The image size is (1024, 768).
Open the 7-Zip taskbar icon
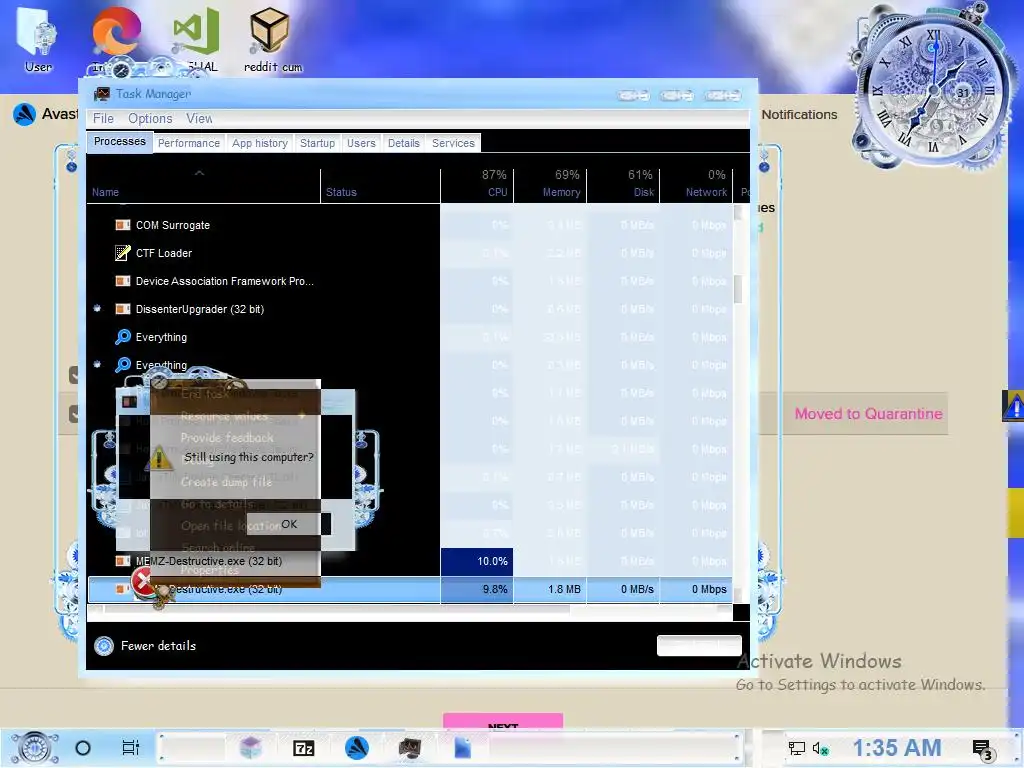[304, 748]
